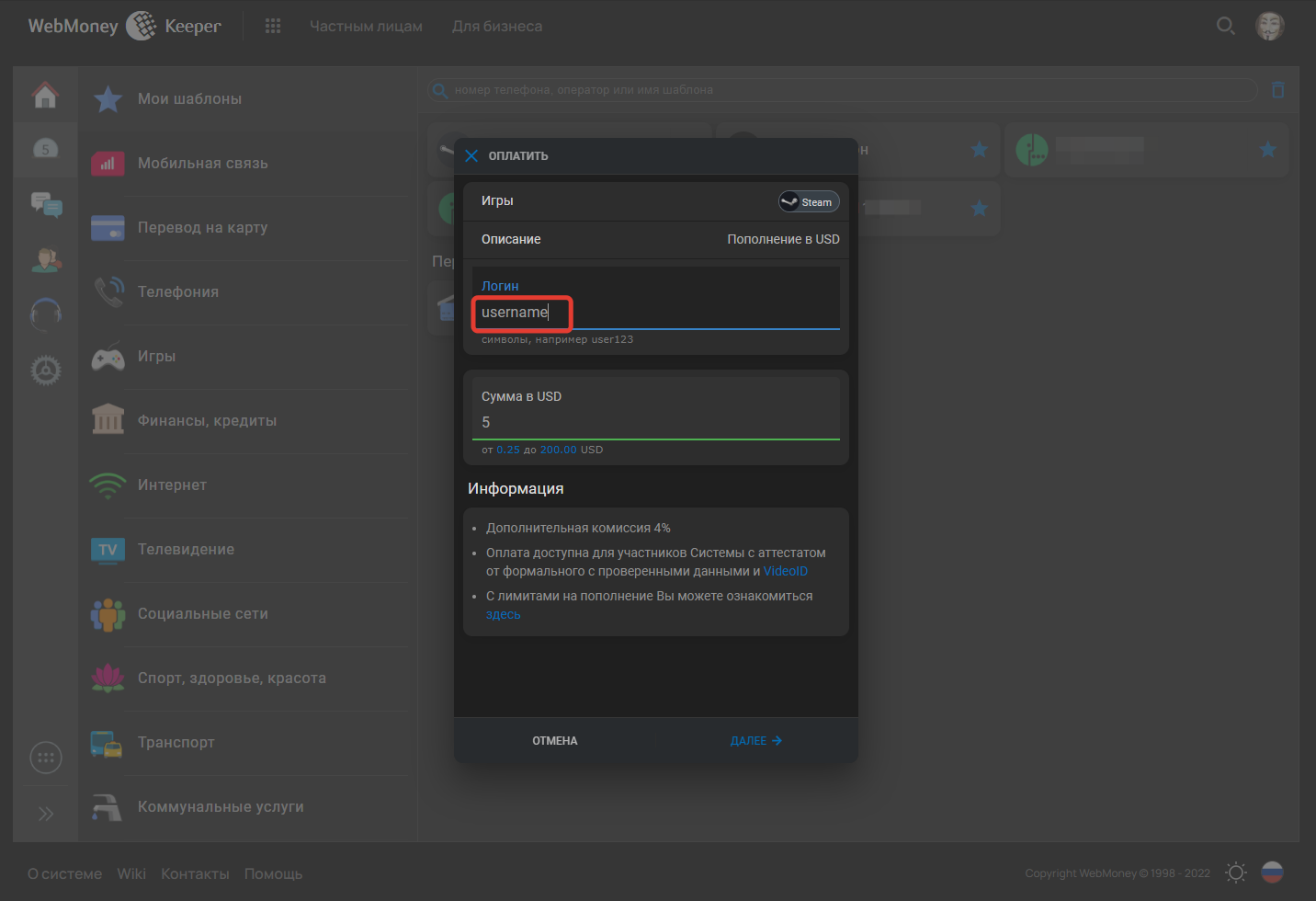1316x901 pixels.
Task: Open the user avatar profile menu
Action: (x=1270, y=26)
